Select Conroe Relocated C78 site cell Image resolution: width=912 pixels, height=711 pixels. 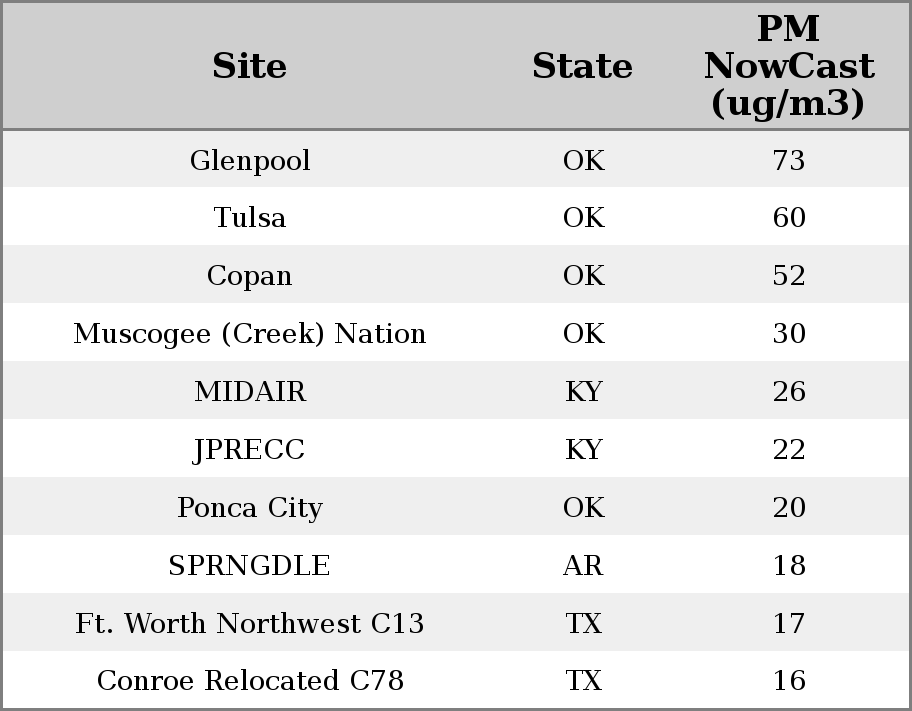tap(250, 681)
